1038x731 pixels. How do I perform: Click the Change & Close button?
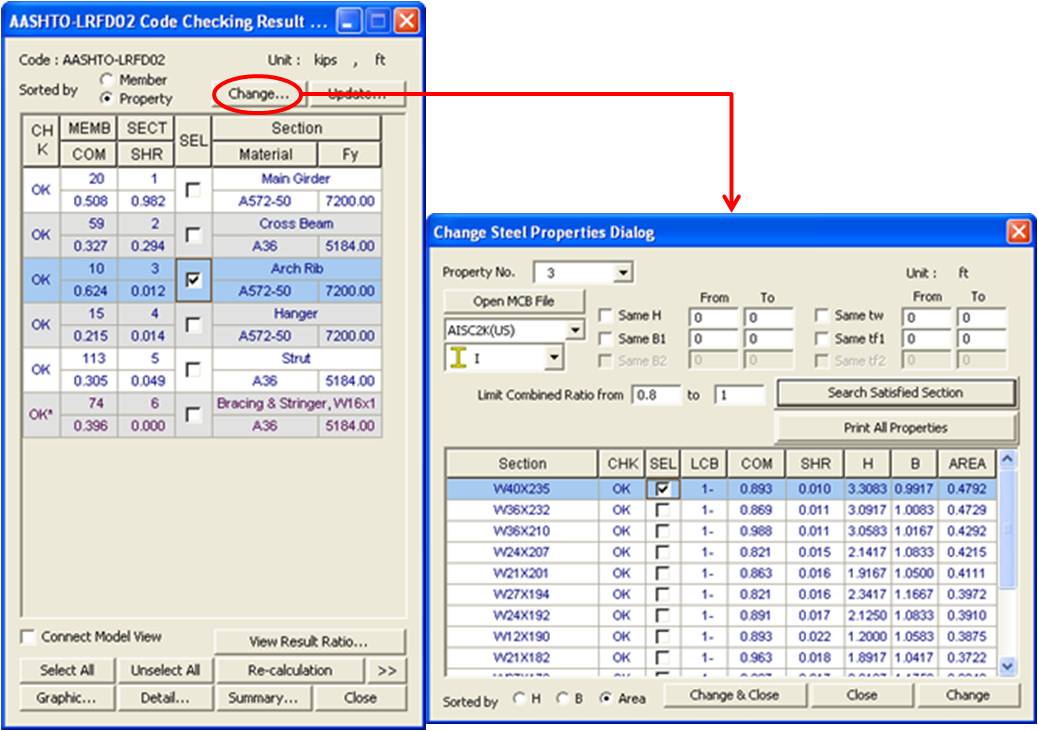[735, 695]
